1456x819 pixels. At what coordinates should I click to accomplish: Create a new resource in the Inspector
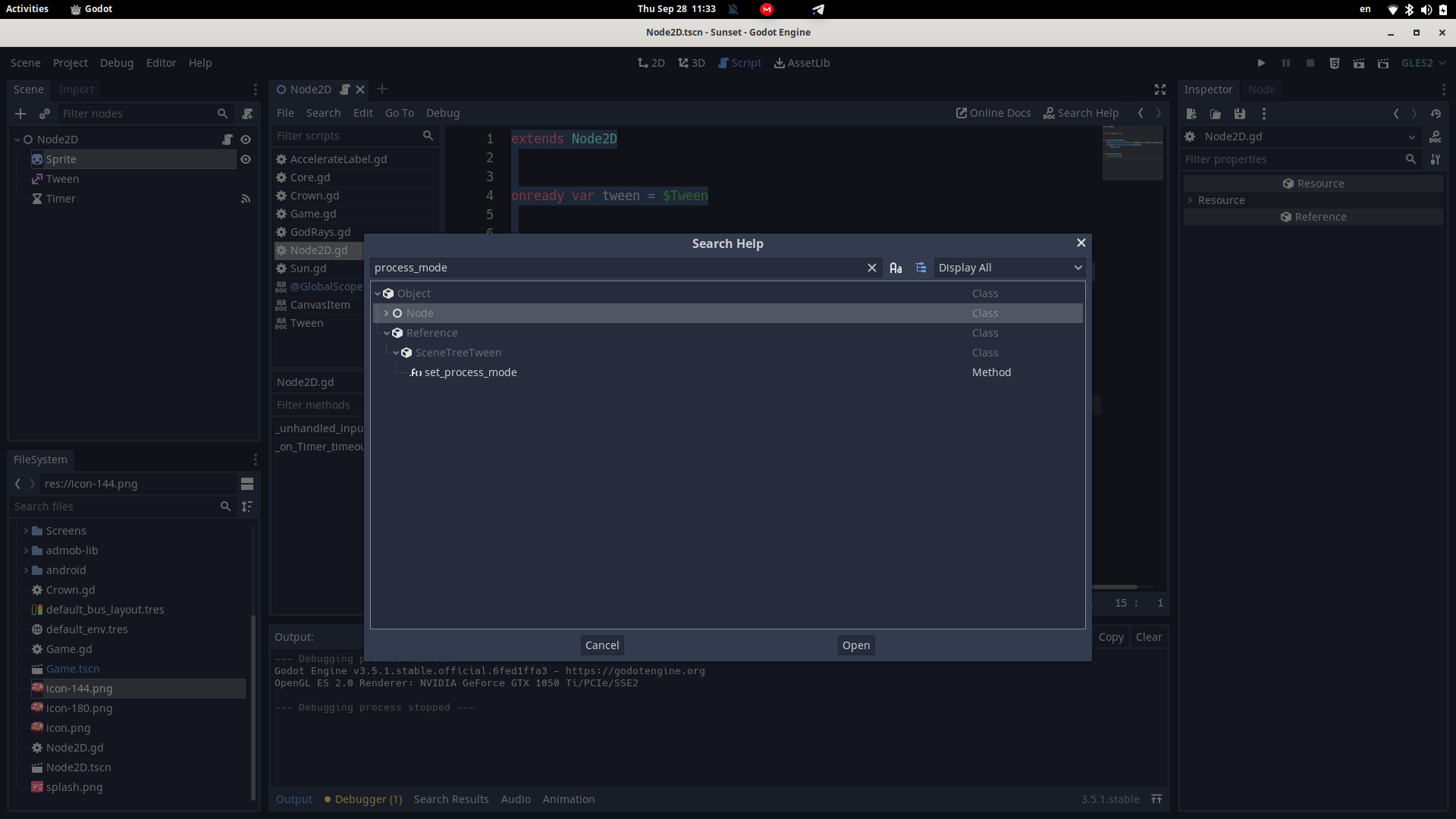coord(1191,114)
